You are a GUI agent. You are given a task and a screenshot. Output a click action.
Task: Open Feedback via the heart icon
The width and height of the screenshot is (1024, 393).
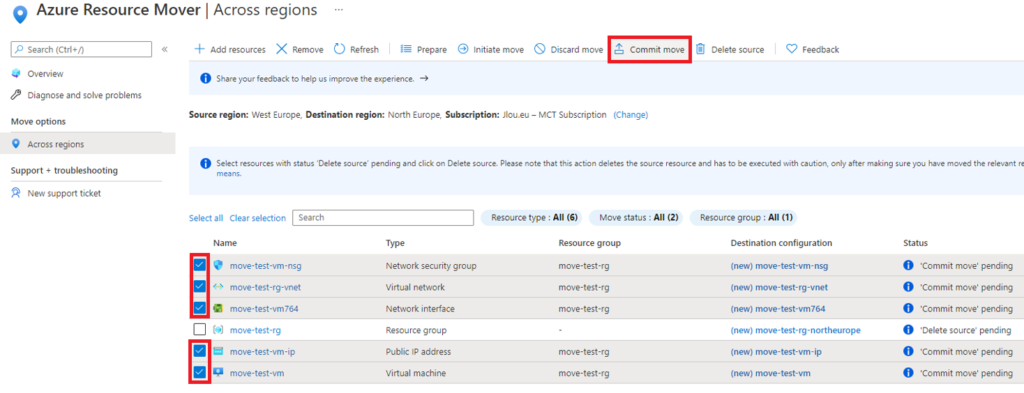tap(791, 50)
